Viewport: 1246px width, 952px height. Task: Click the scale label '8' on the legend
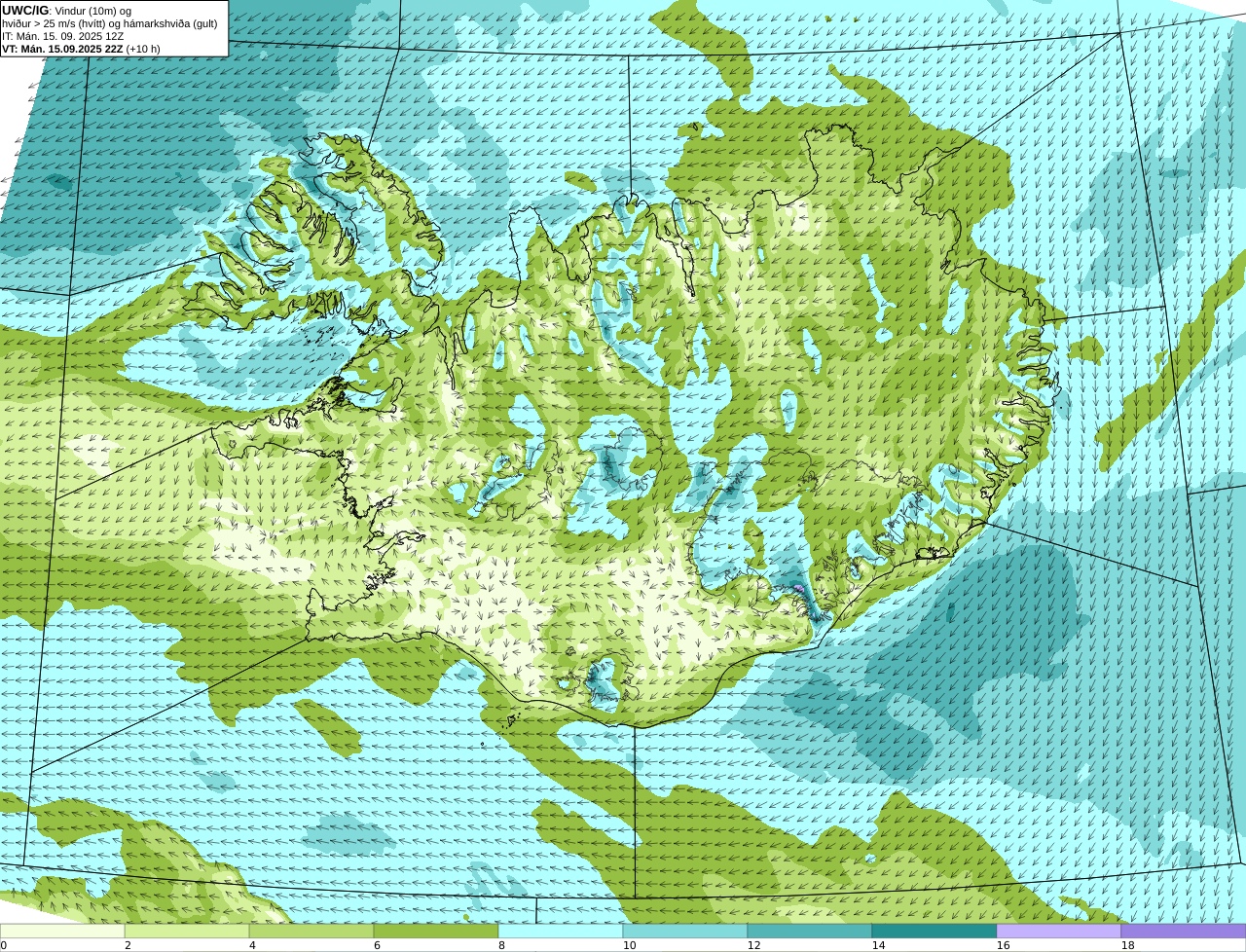(x=501, y=945)
